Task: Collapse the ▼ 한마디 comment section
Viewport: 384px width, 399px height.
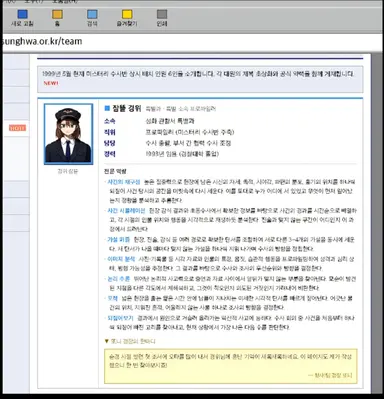Action: click(x=130, y=341)
